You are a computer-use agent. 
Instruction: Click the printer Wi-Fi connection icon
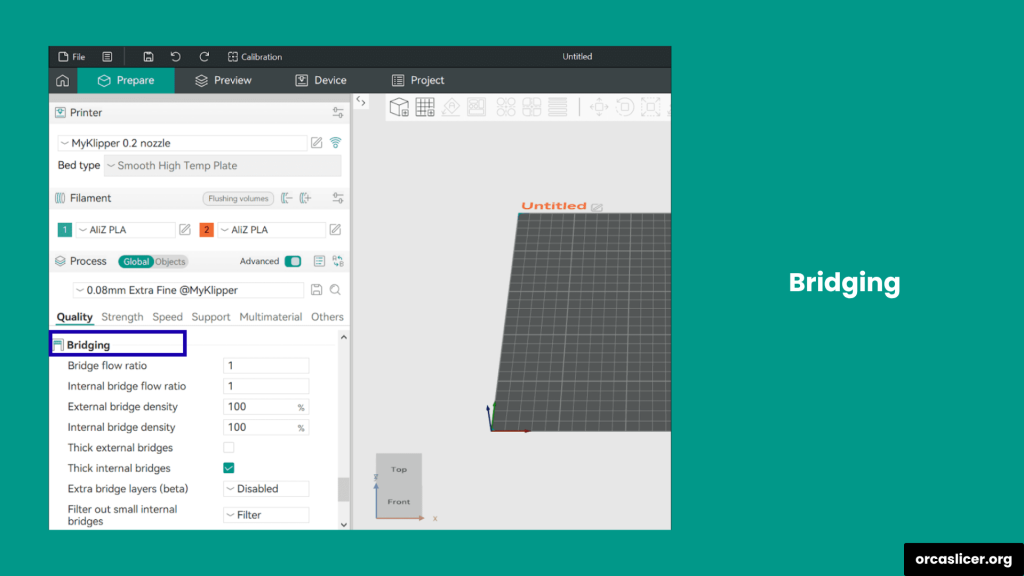[336, 143]
